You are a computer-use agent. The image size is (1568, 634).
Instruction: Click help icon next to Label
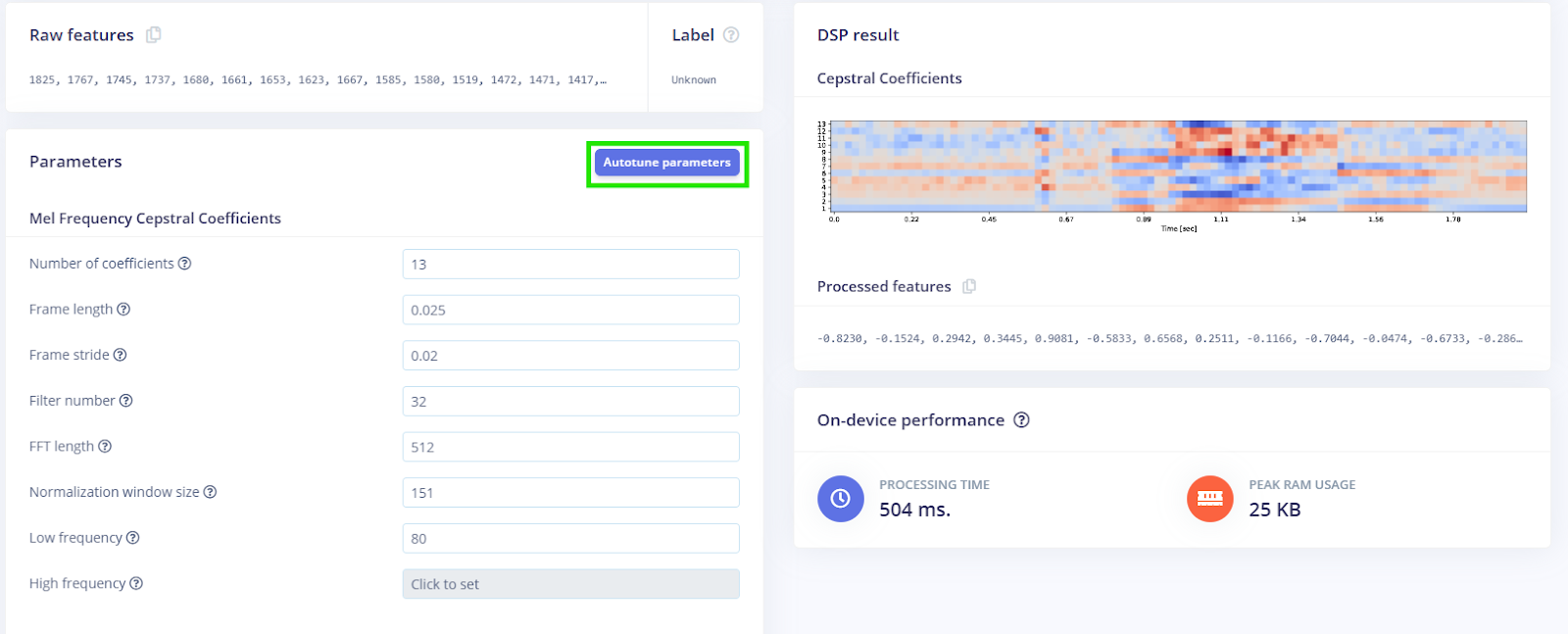pyautogui.click(x=731, y=35)
